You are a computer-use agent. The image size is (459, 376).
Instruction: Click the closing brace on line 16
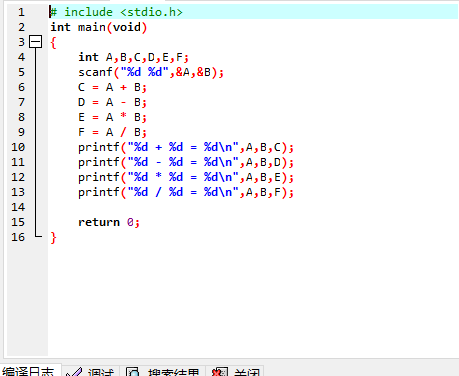coord(53,238)
